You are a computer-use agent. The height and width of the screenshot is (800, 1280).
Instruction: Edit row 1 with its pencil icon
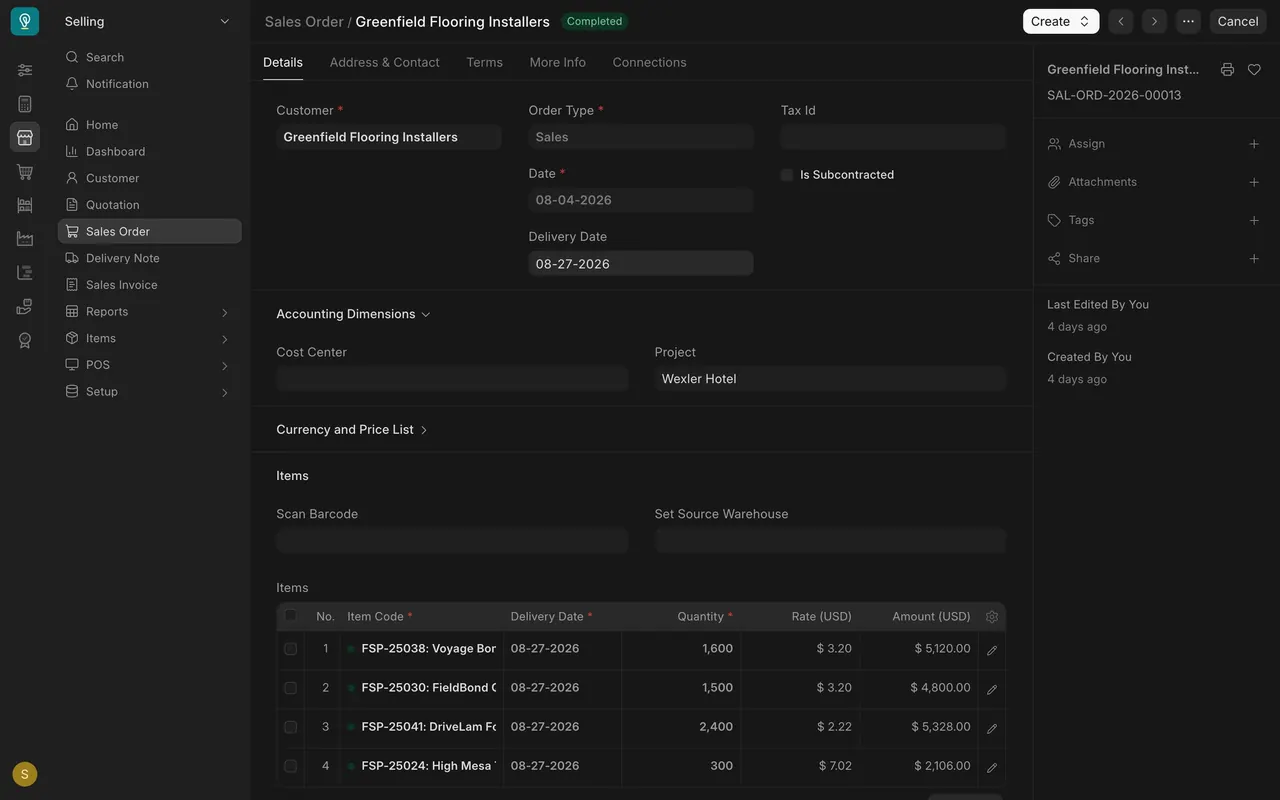[992, 650]
